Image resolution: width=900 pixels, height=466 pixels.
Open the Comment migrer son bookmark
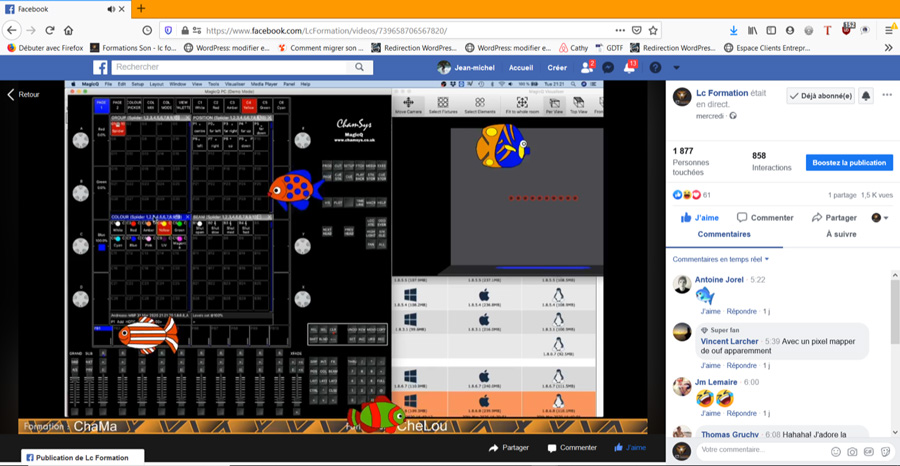(x=321, y=48)
